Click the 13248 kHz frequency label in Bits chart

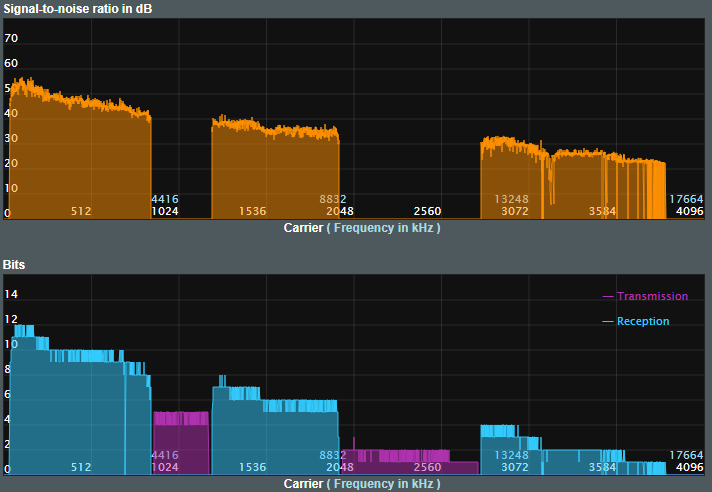click(511, 455)
